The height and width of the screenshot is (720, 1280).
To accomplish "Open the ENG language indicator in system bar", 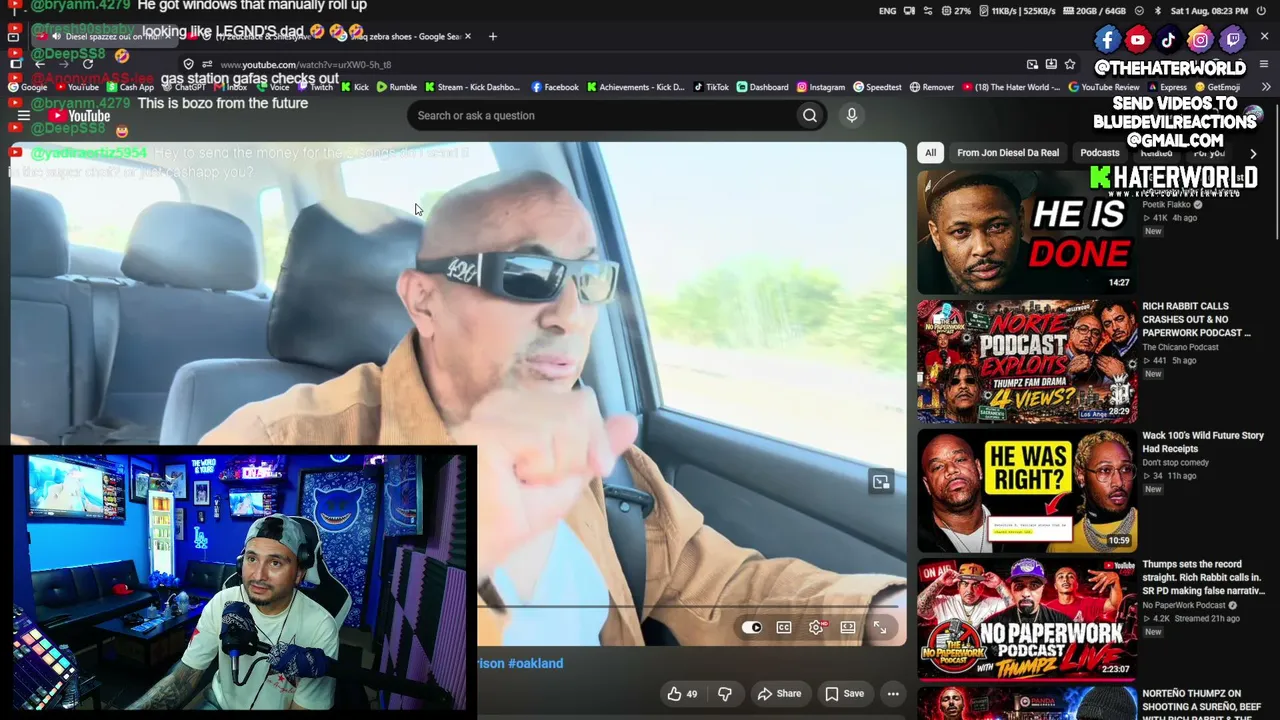I will (x=888, y=11).
